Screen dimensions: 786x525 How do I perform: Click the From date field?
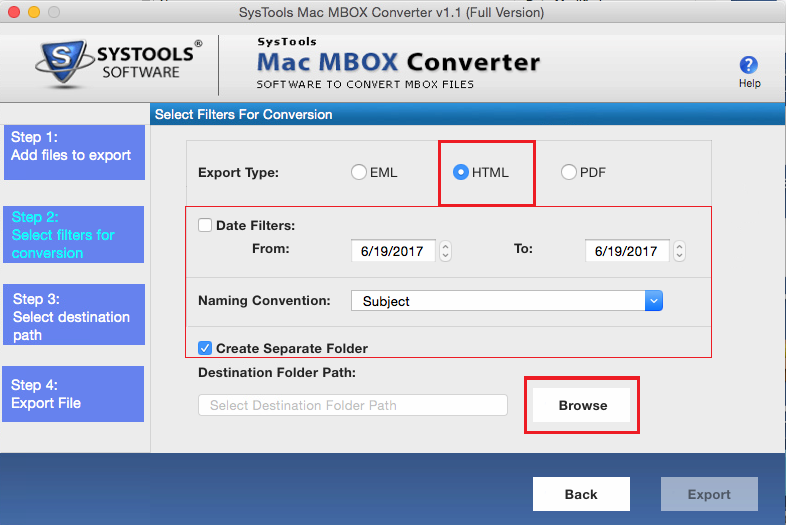(x=392, y=251)
